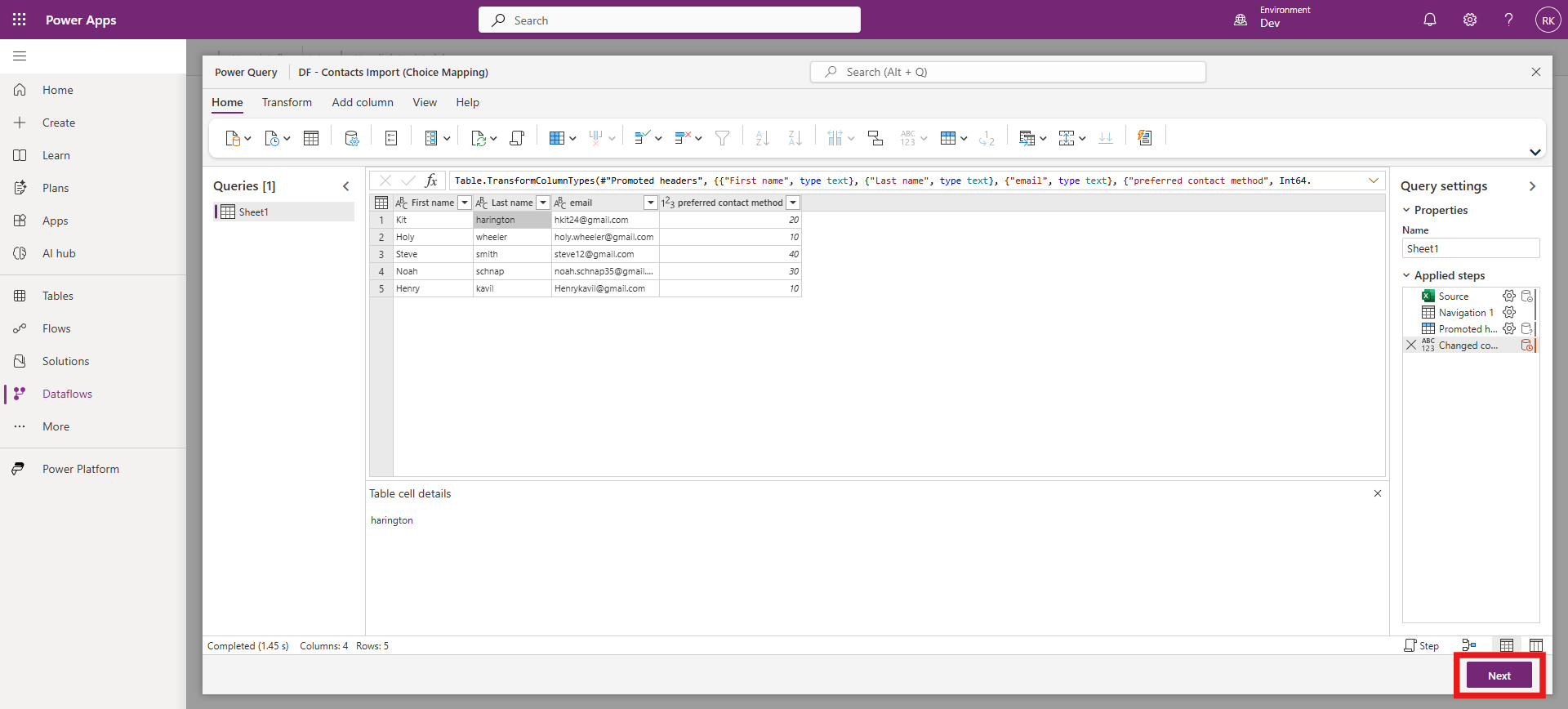
Task: Open preferred contact method column filter dropdown
Action: click(x=792, y=203)
